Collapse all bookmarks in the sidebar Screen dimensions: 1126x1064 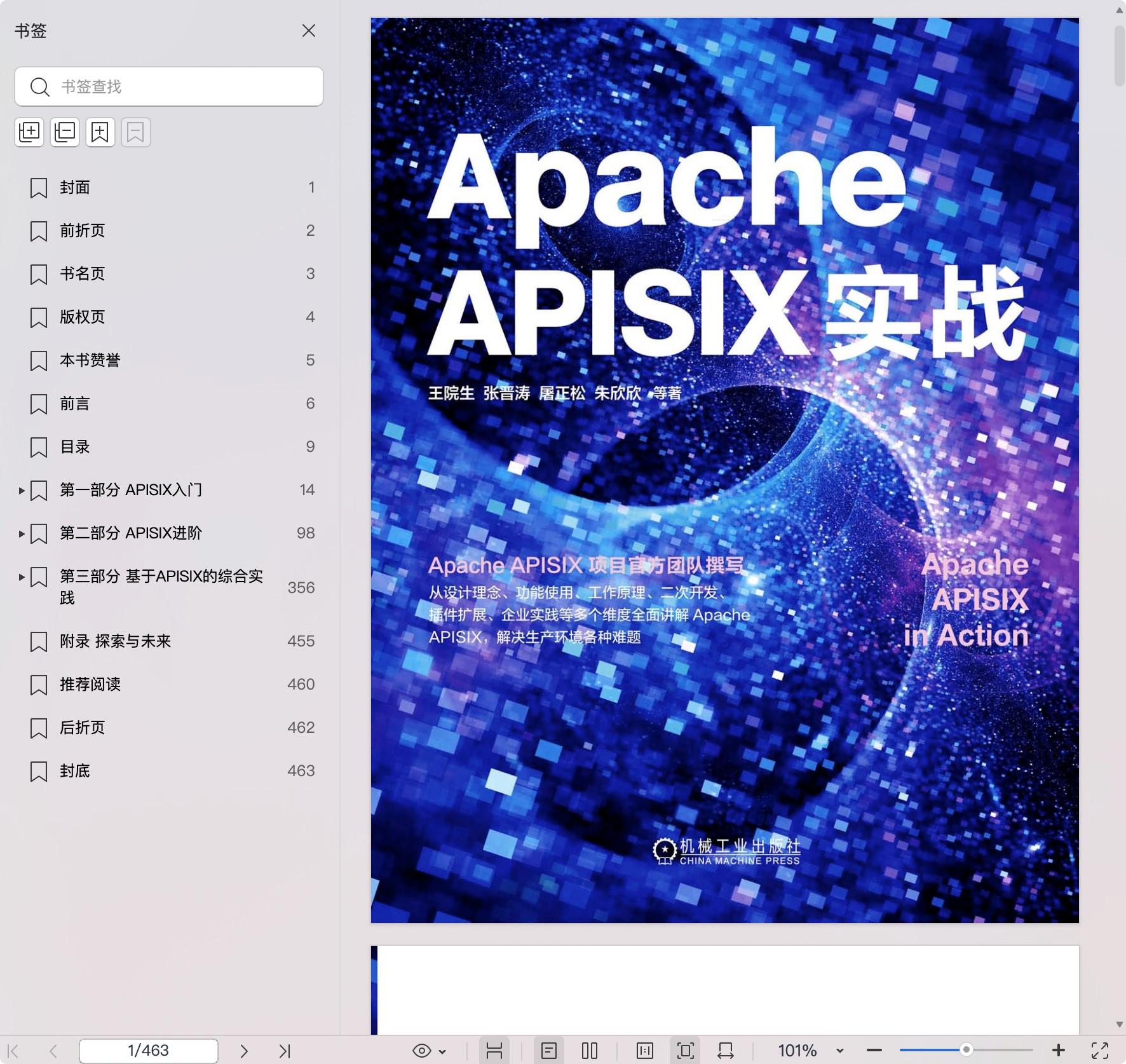(64, 132)
